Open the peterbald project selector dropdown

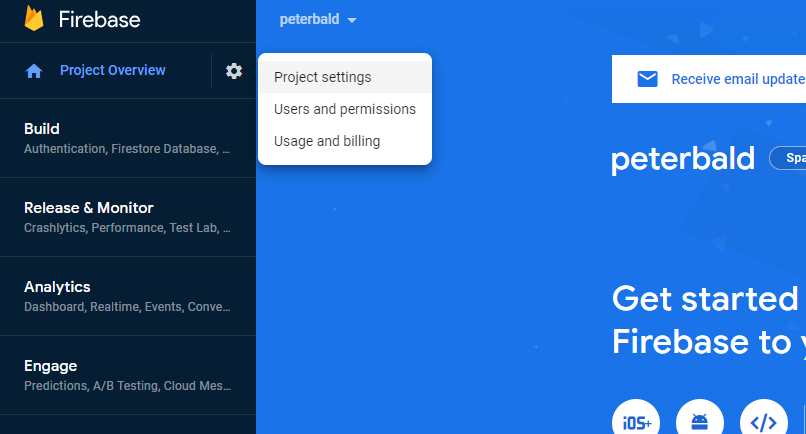click(x=318, y=20)
